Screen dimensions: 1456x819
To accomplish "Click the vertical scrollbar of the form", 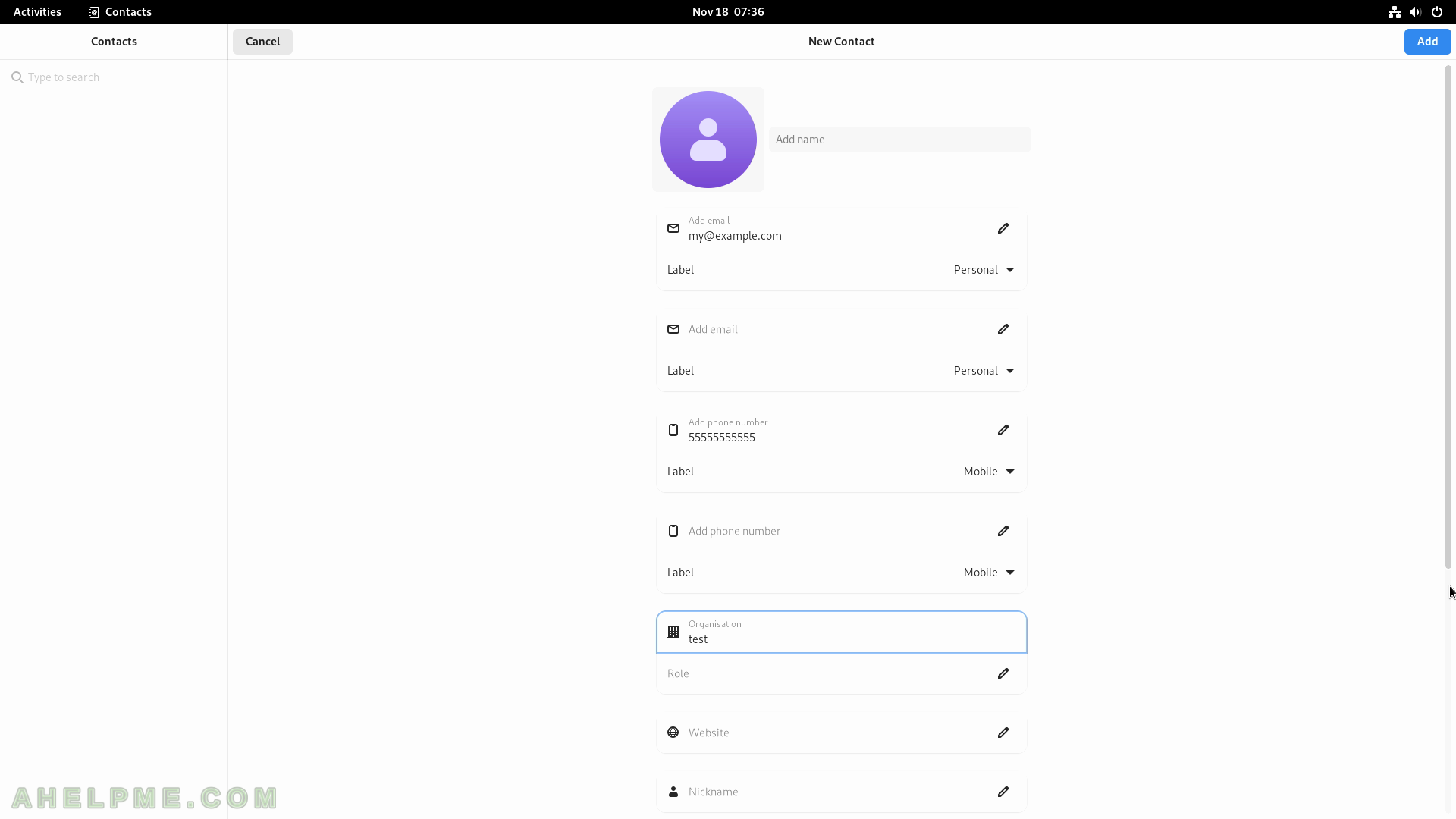I will tap(1448, 317).
